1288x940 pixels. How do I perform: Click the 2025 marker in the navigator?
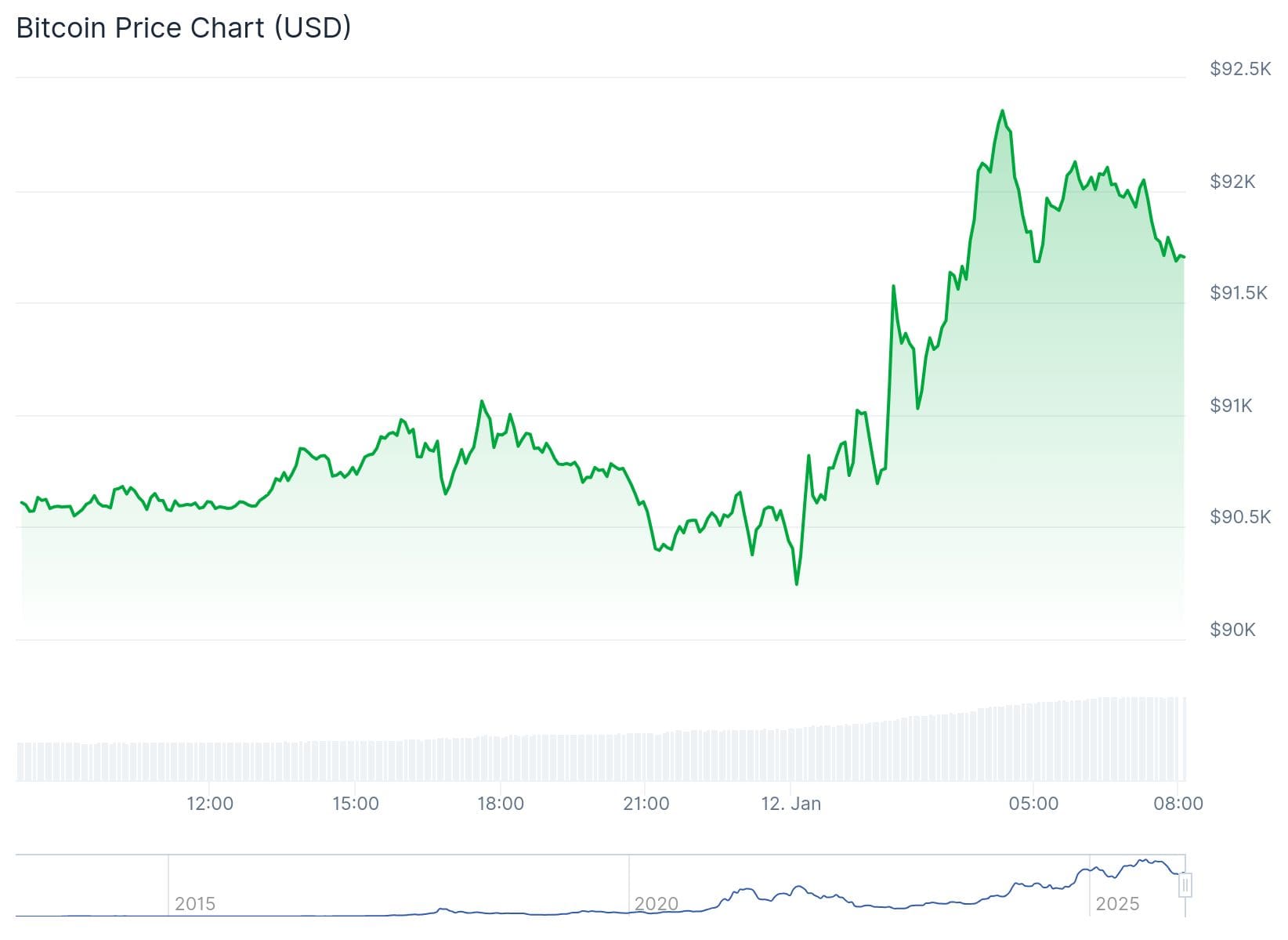tap(1117, 904)
